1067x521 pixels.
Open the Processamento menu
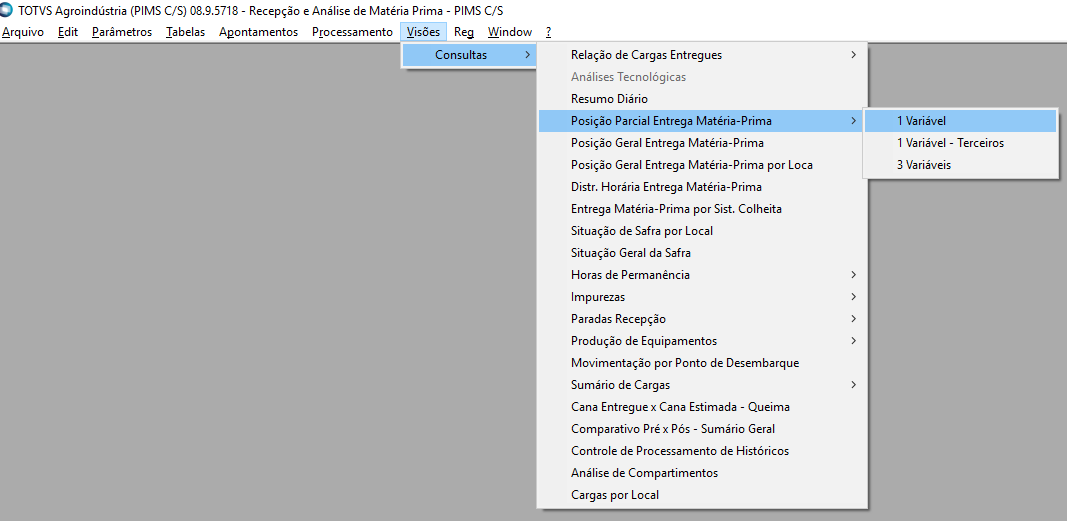[352, 32]
